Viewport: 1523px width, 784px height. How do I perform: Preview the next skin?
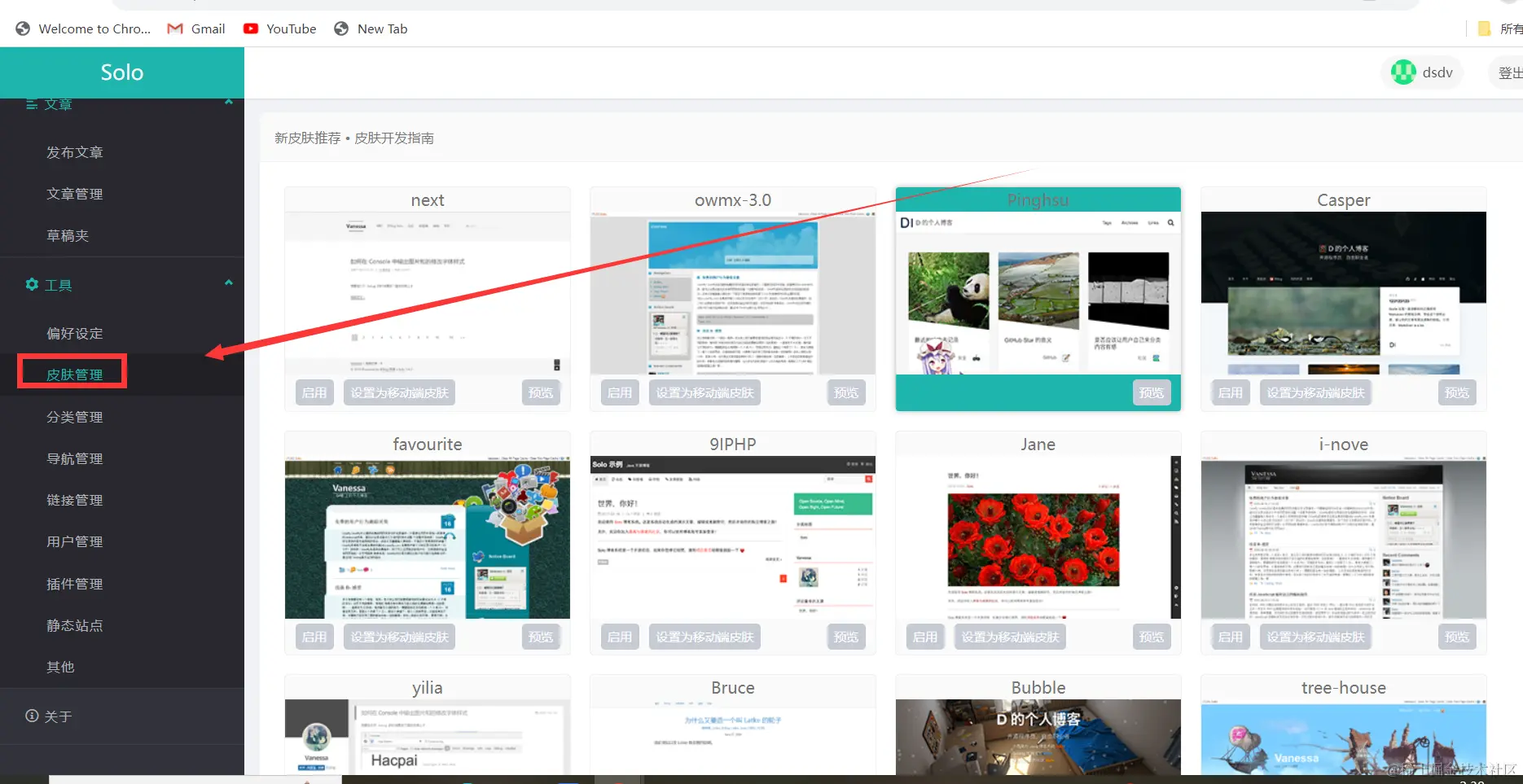point(541,392)
